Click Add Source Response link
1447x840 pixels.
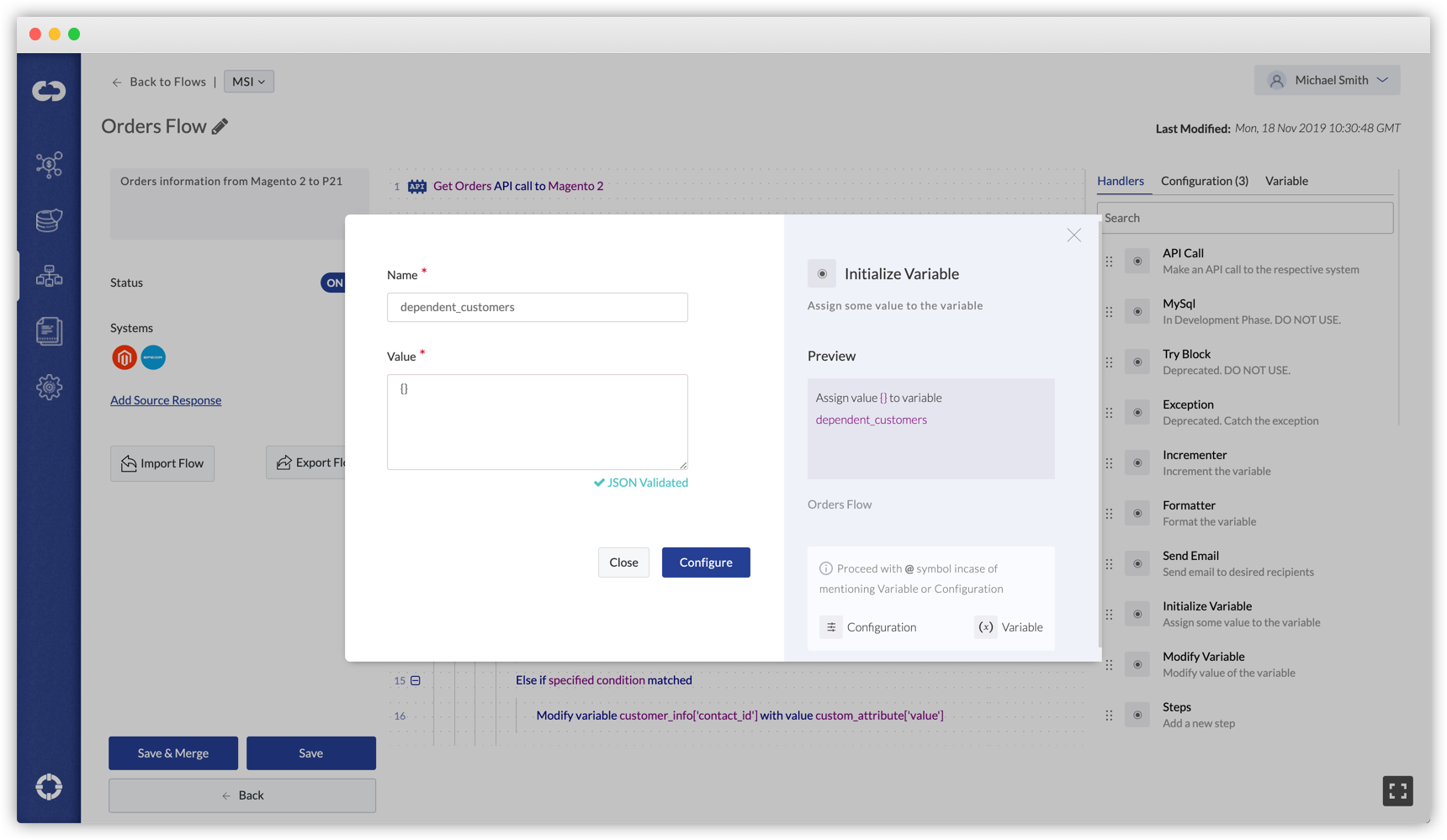click(166, 400)
